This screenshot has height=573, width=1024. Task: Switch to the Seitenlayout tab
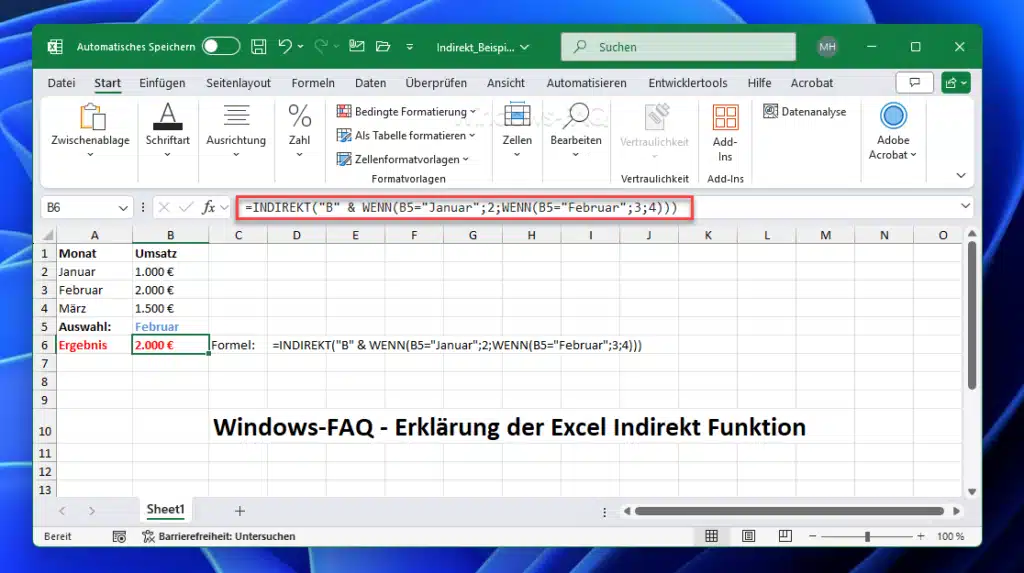coord(238,83)
